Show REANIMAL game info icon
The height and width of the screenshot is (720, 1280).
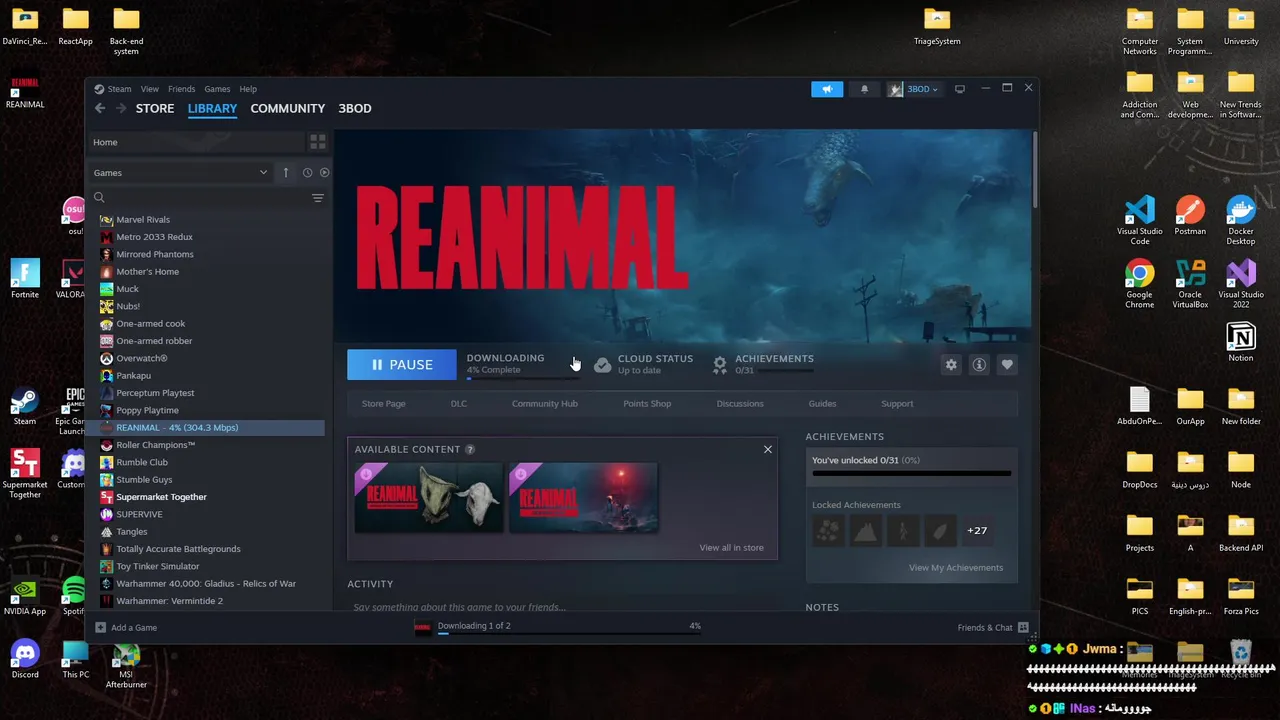(979, 365)
